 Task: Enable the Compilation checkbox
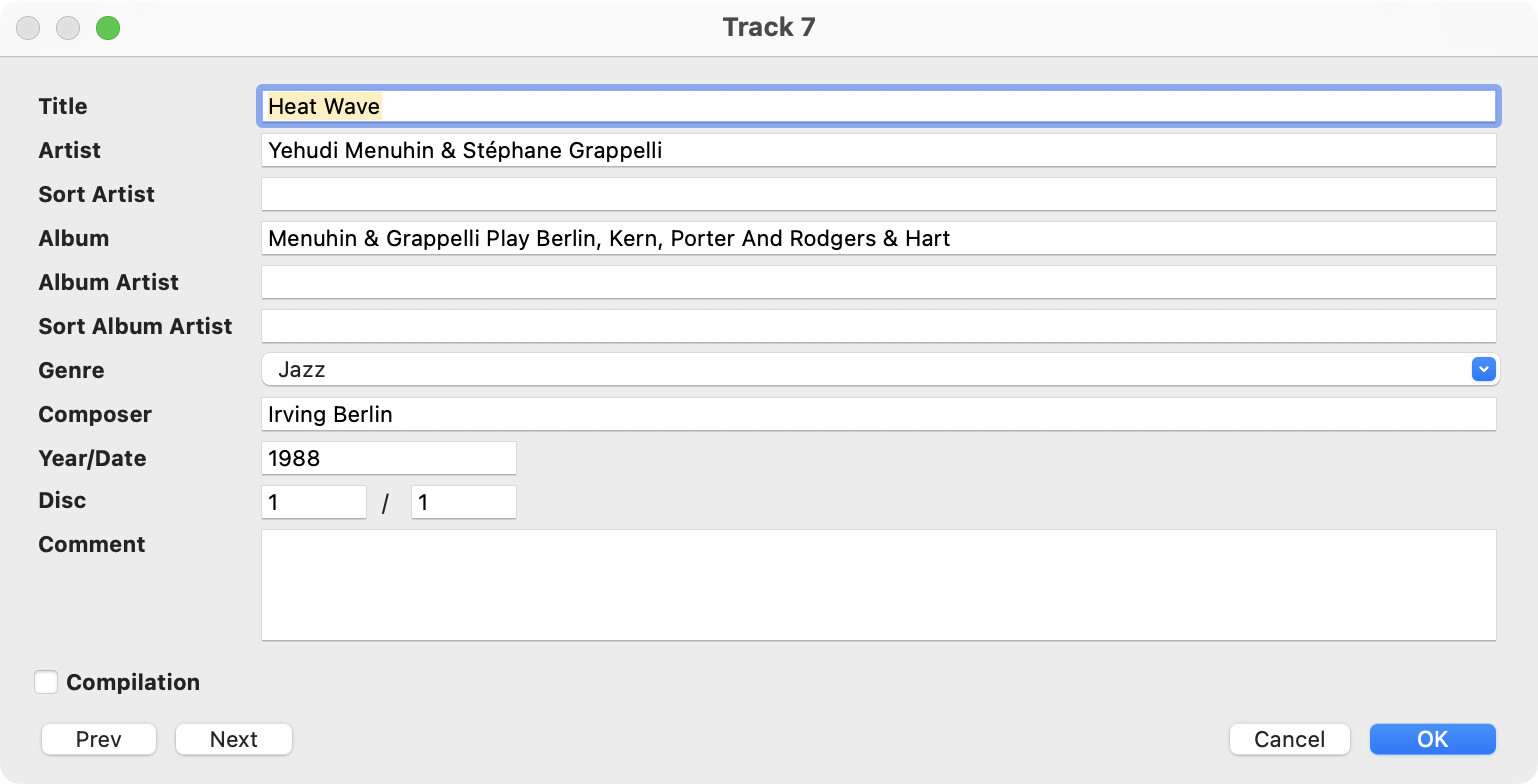click(46, 682)
